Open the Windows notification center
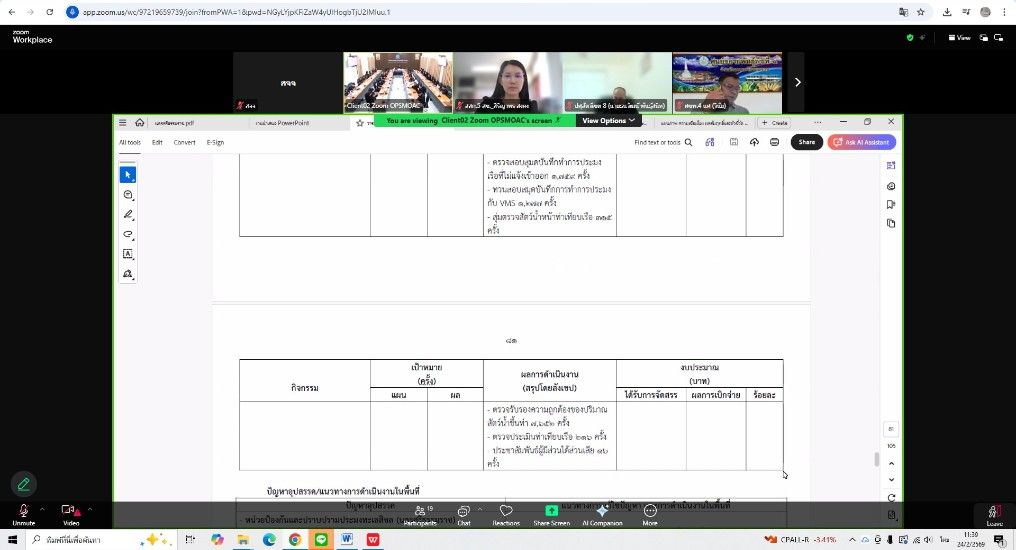This screenshot has width=1016, height=550. 999,540
